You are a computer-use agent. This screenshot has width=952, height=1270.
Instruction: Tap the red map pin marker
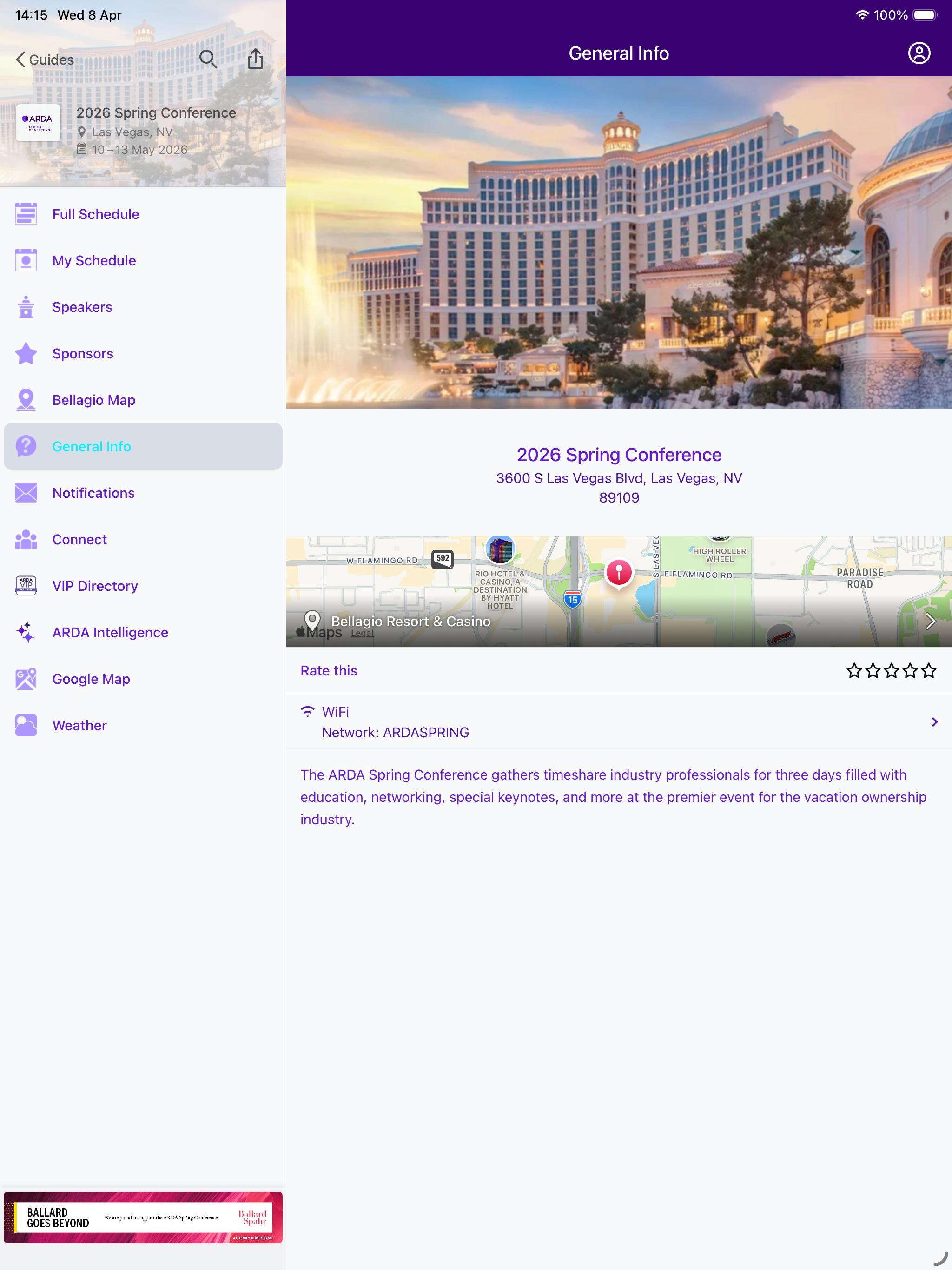[x=618, y=572]
